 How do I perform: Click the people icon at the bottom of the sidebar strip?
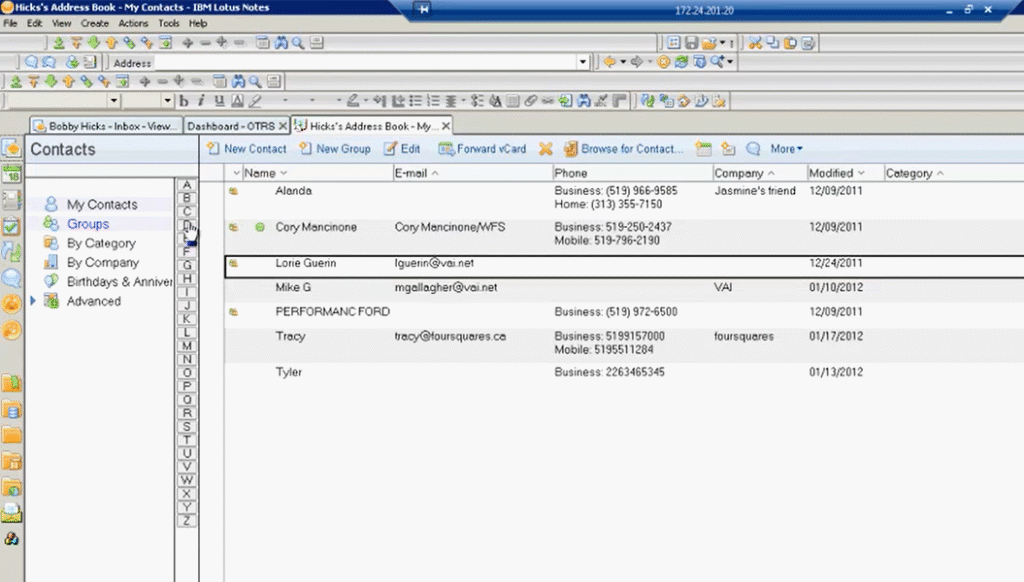pos(12,539)
